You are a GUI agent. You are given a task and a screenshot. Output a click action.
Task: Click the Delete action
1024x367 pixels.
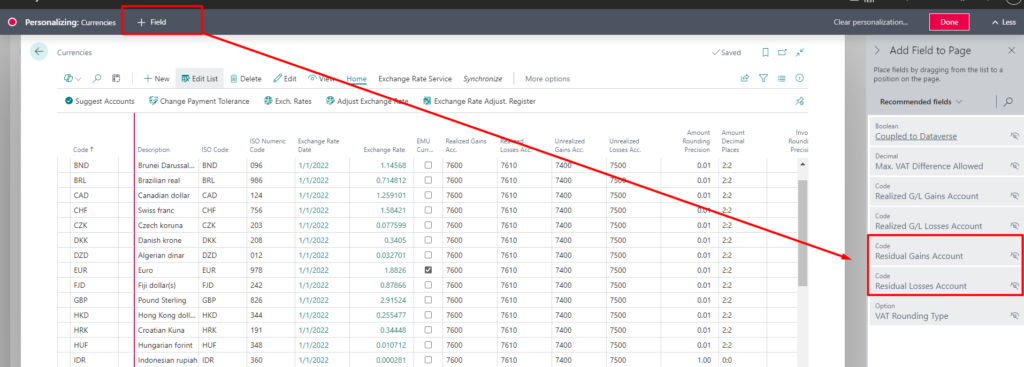pos(246,78)
